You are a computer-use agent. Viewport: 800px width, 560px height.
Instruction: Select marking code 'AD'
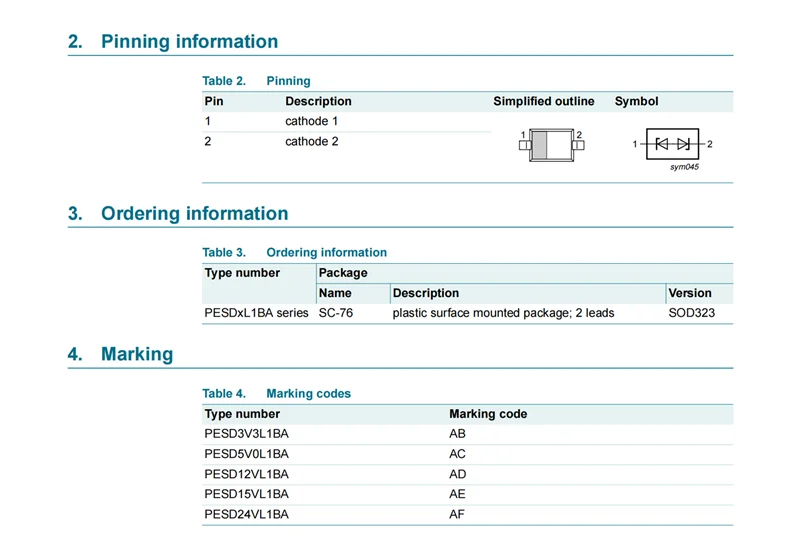(457, 474)
